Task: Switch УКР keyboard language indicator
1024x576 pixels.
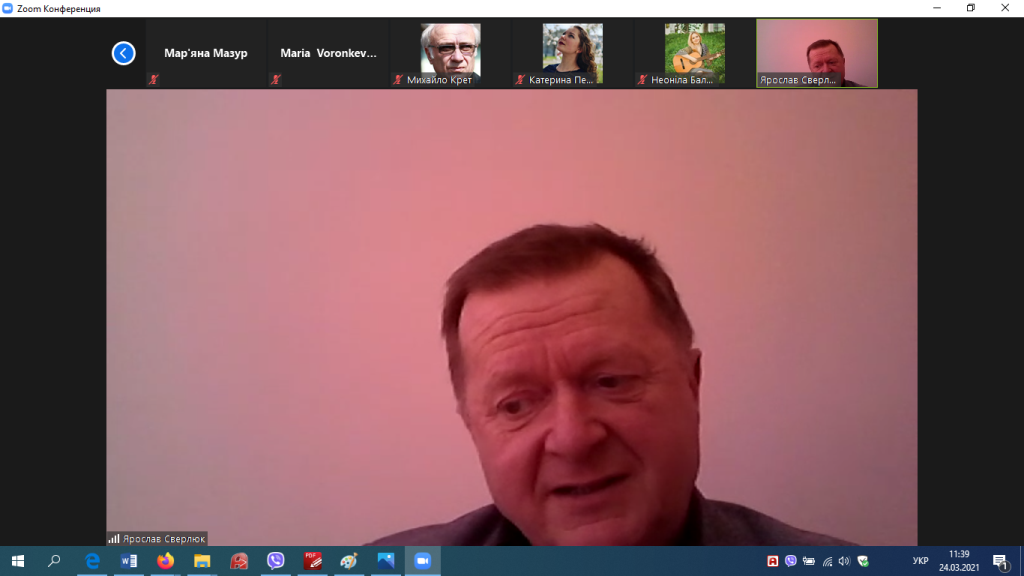Action: (x=920, y=561)
